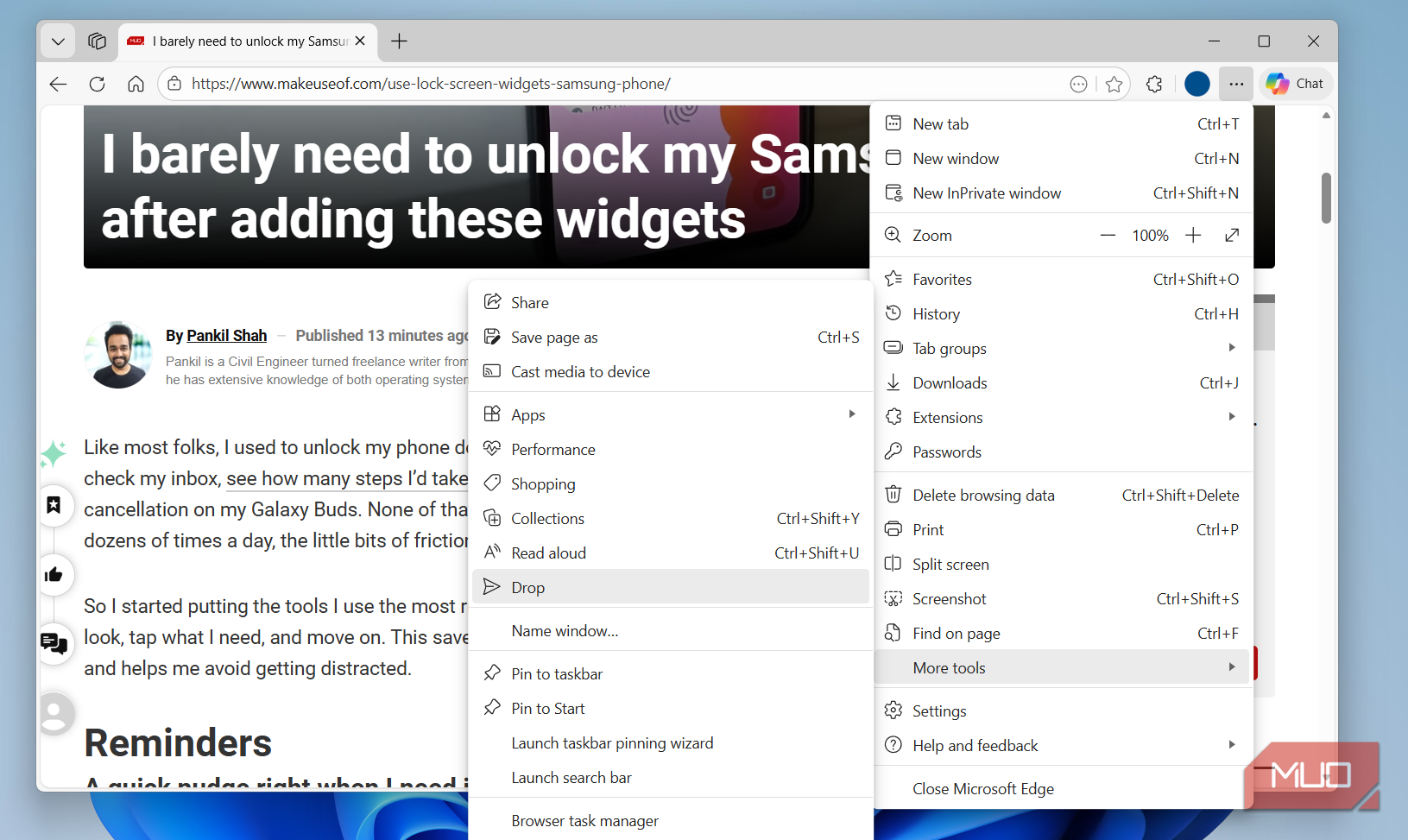Add page to favorites with star icon

click(x=1114, y=84)
